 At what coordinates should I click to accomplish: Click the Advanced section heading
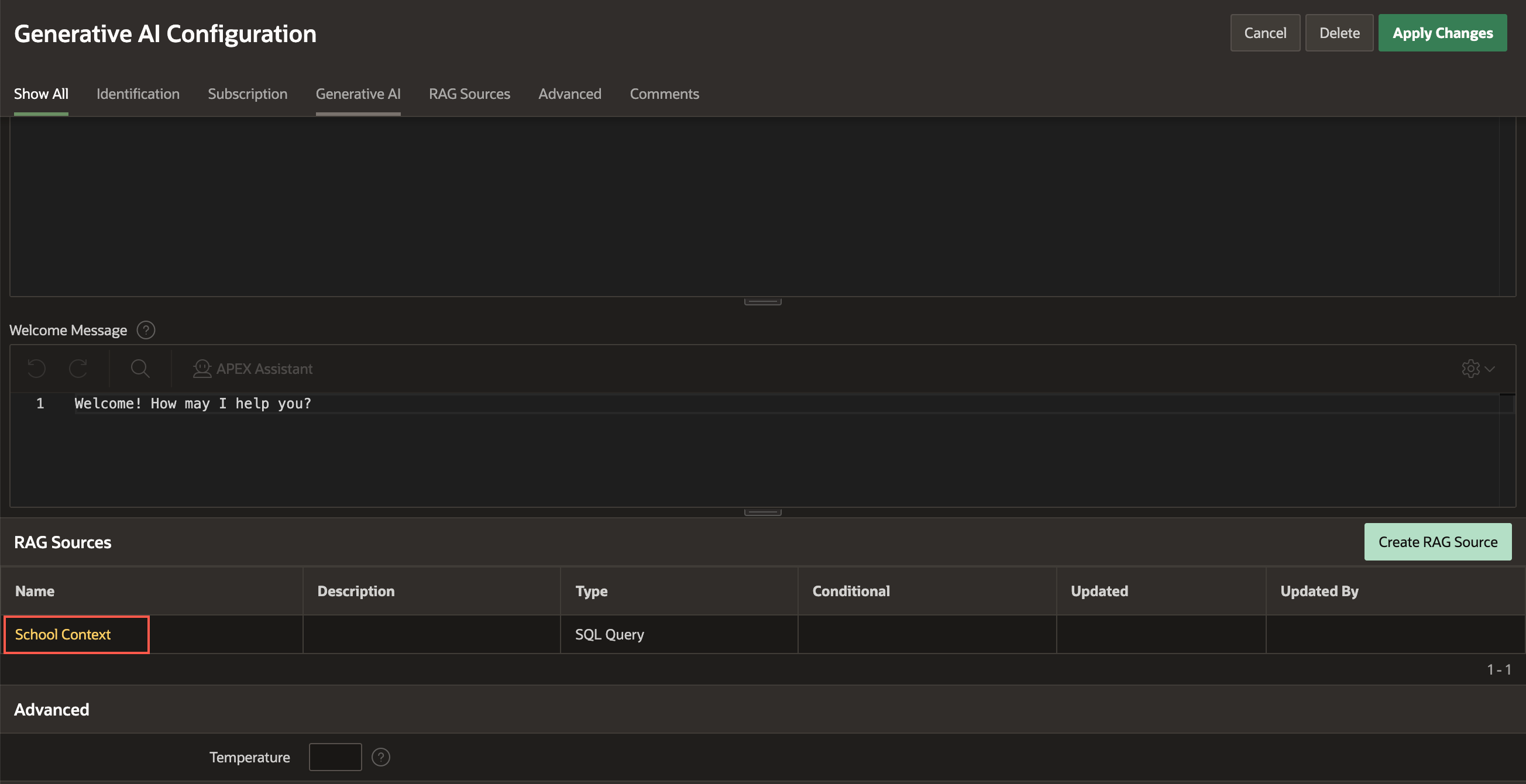[x=51, y=709]
